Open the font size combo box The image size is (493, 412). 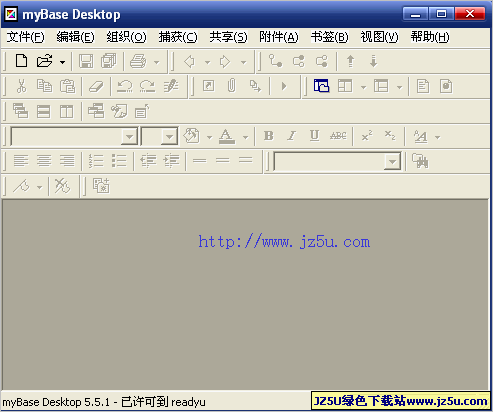pyautogui.click(x=160, y=136)
